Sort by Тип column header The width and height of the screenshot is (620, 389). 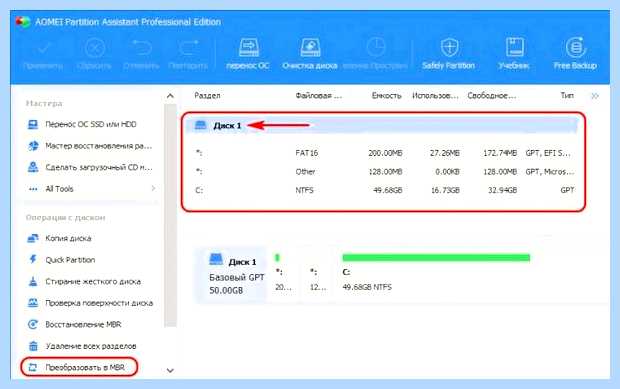pos(567,96)
